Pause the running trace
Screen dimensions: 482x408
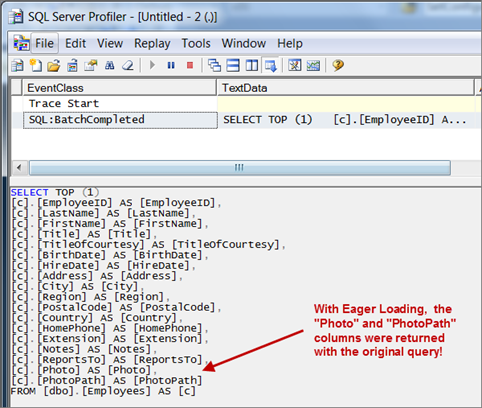[171, 65]
